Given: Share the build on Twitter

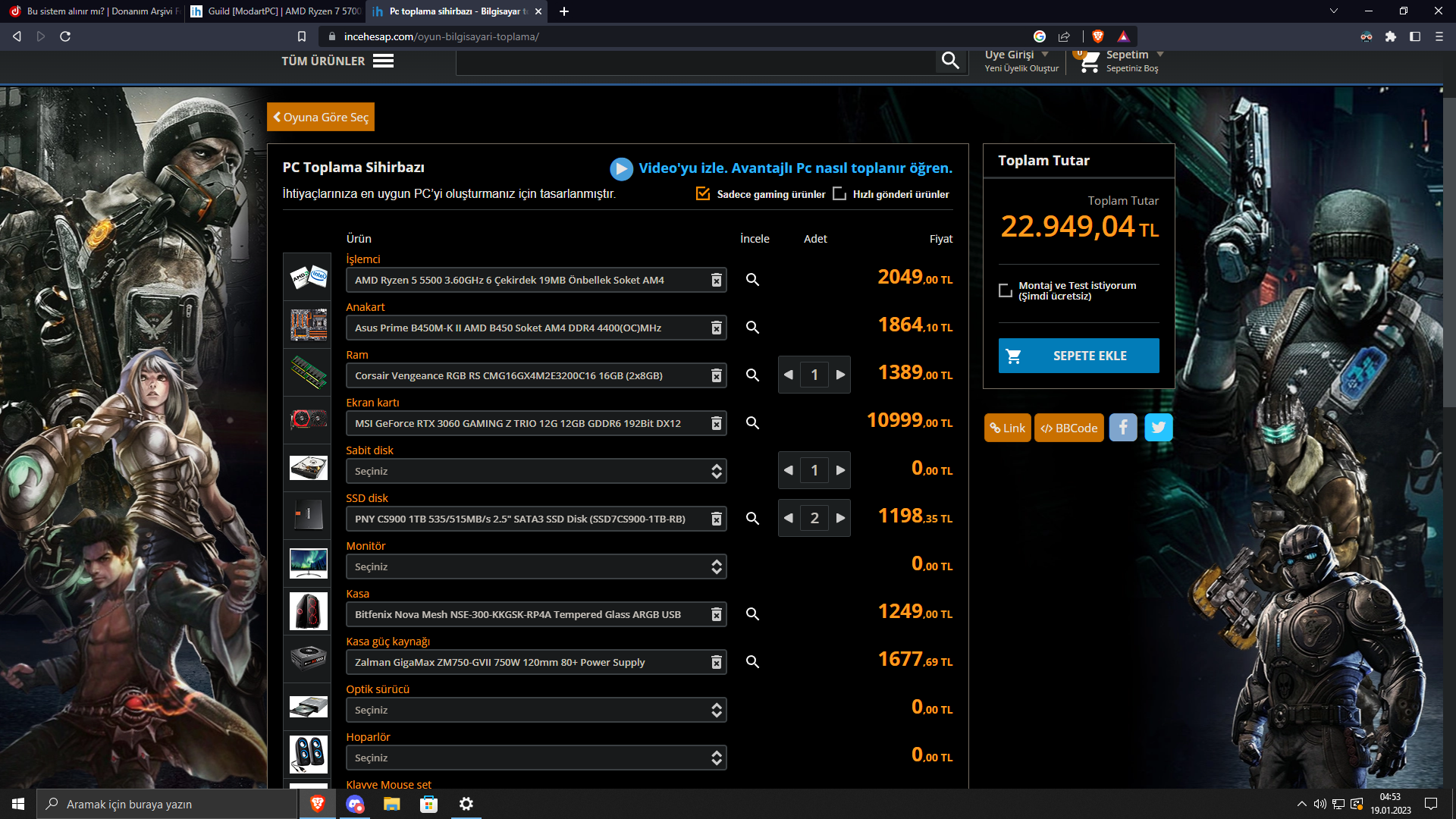Looking at the screenshot, I should 1159,428.
